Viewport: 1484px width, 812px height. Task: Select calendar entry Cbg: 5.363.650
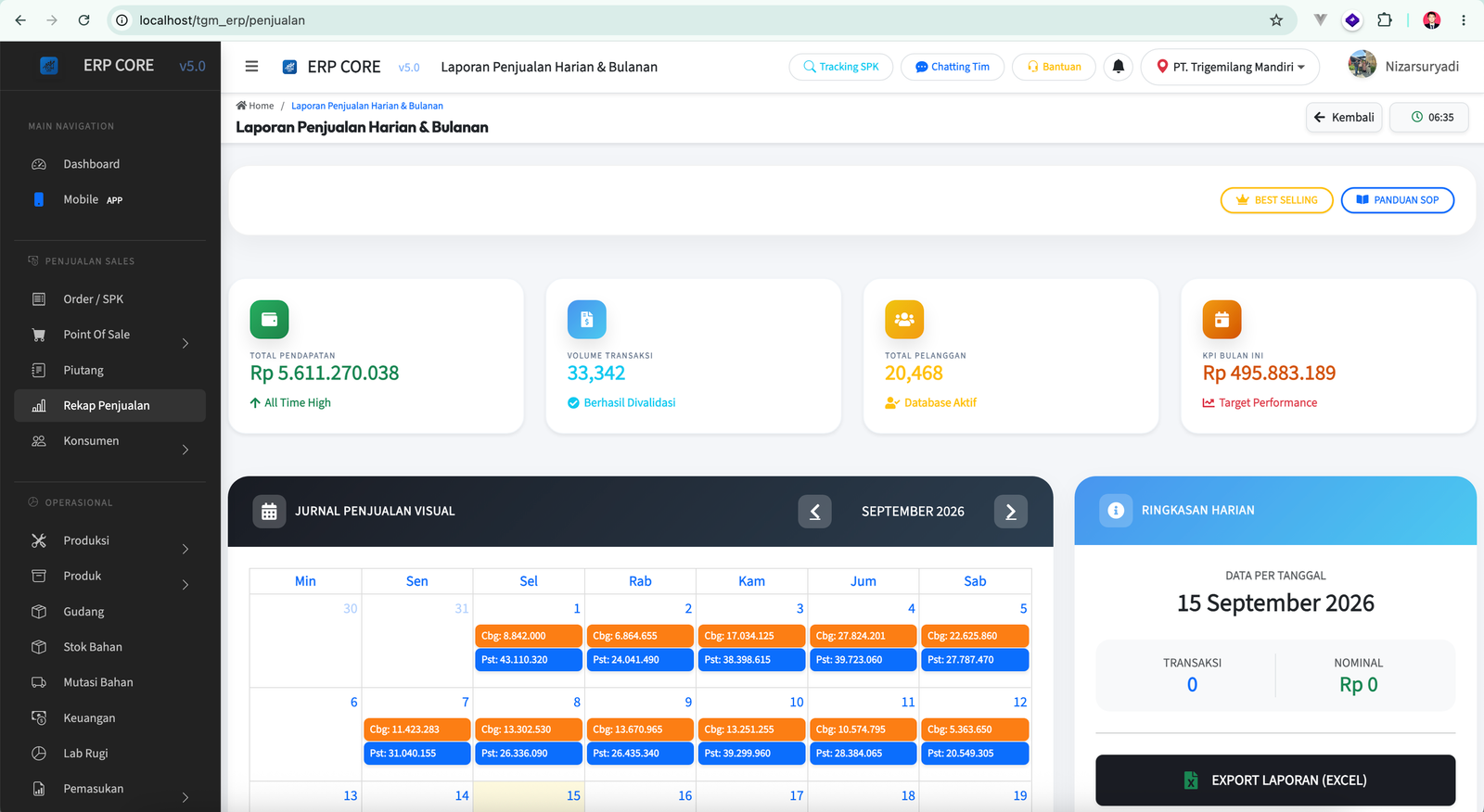coord(975,730)
